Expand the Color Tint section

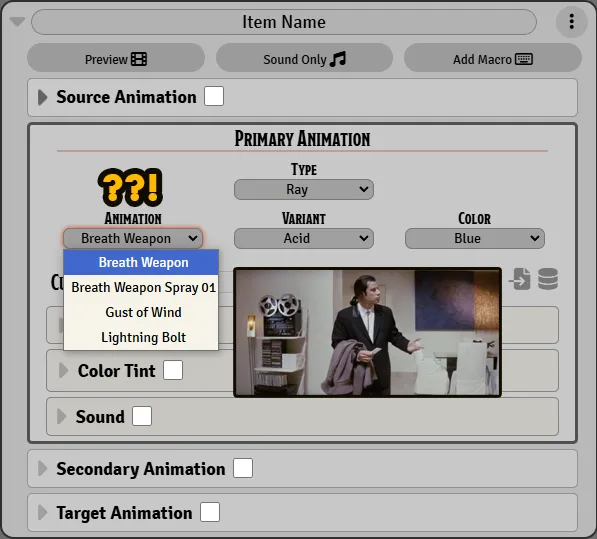[x=63, y=370]
